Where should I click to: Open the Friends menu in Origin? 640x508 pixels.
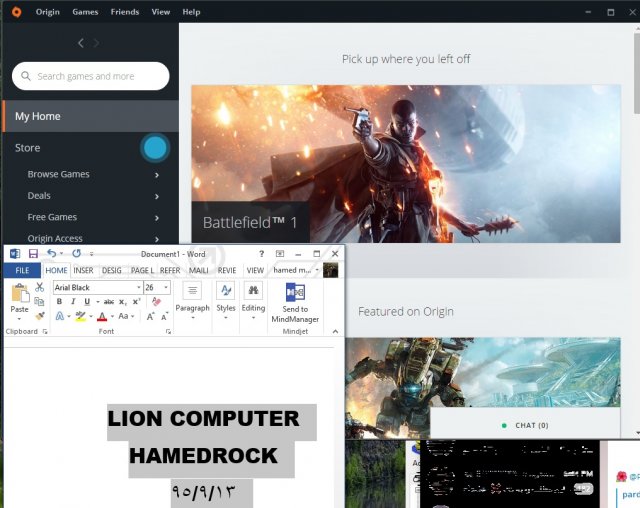125,12
